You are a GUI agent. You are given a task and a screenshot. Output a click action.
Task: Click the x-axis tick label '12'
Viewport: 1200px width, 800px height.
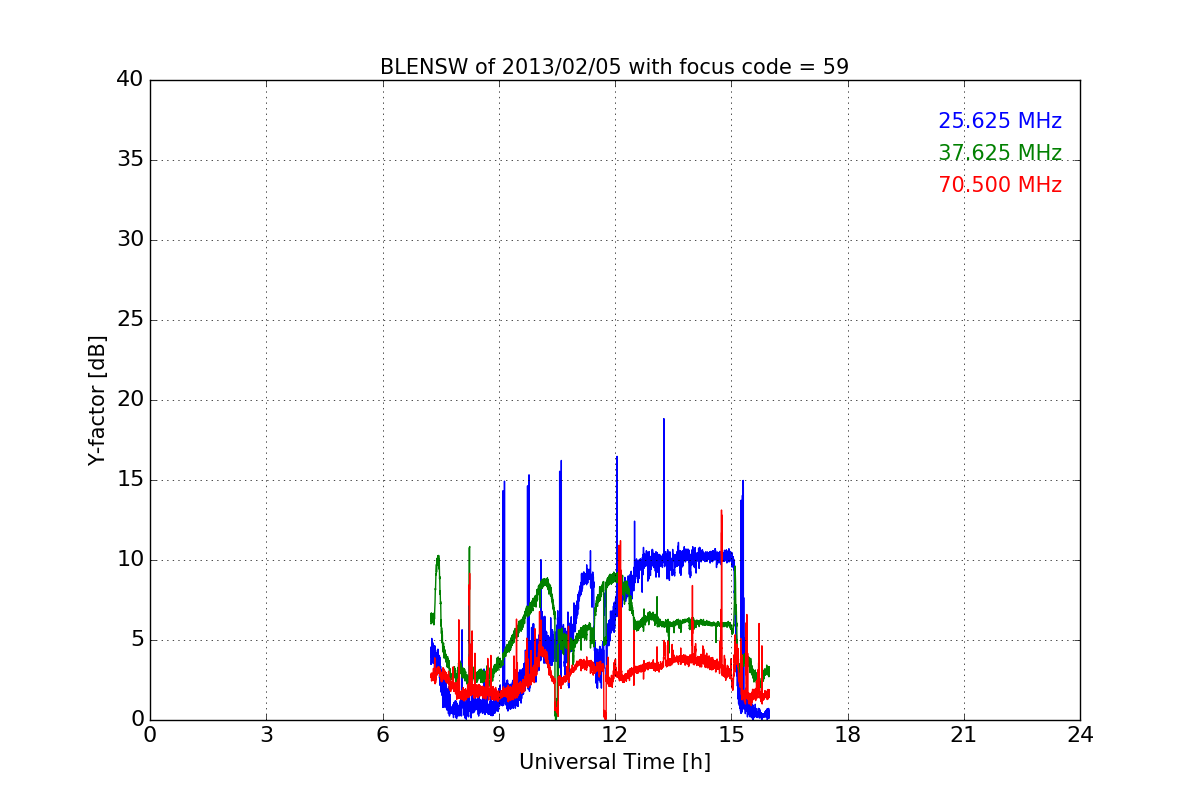(x=614, y=735)
